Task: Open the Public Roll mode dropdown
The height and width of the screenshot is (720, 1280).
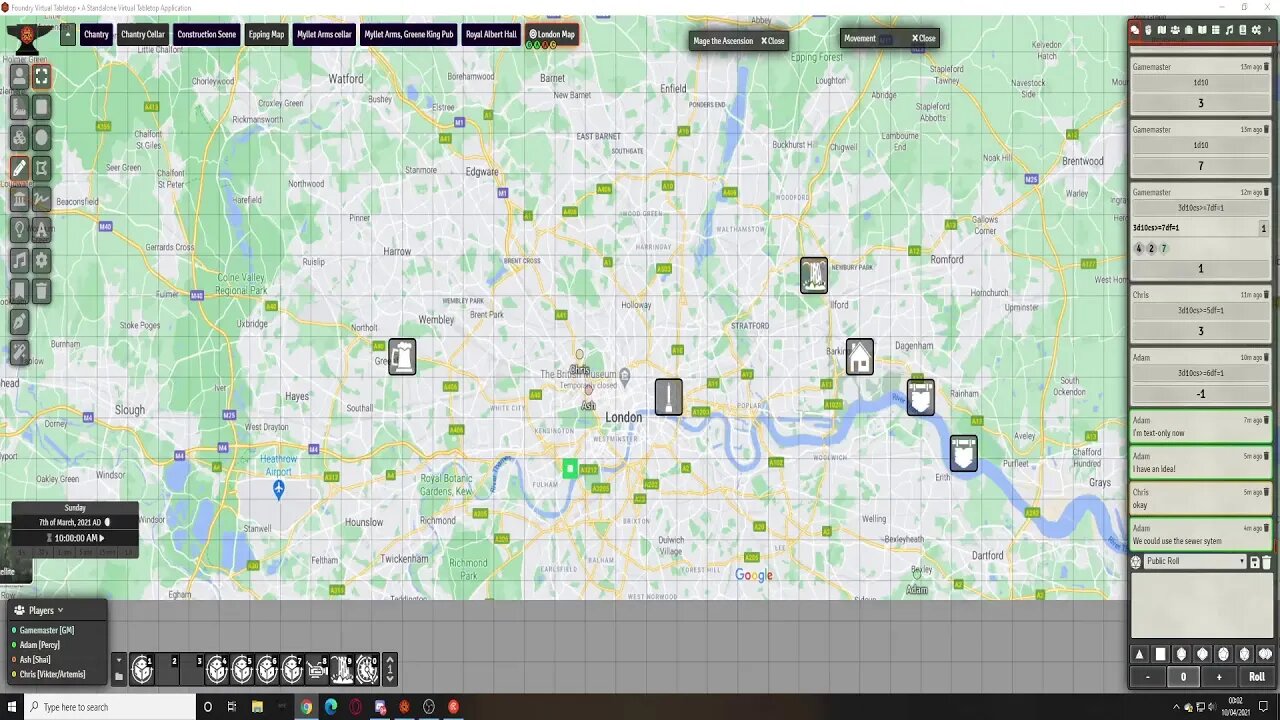Action: pyautogui.click(x=1195, y=561)
